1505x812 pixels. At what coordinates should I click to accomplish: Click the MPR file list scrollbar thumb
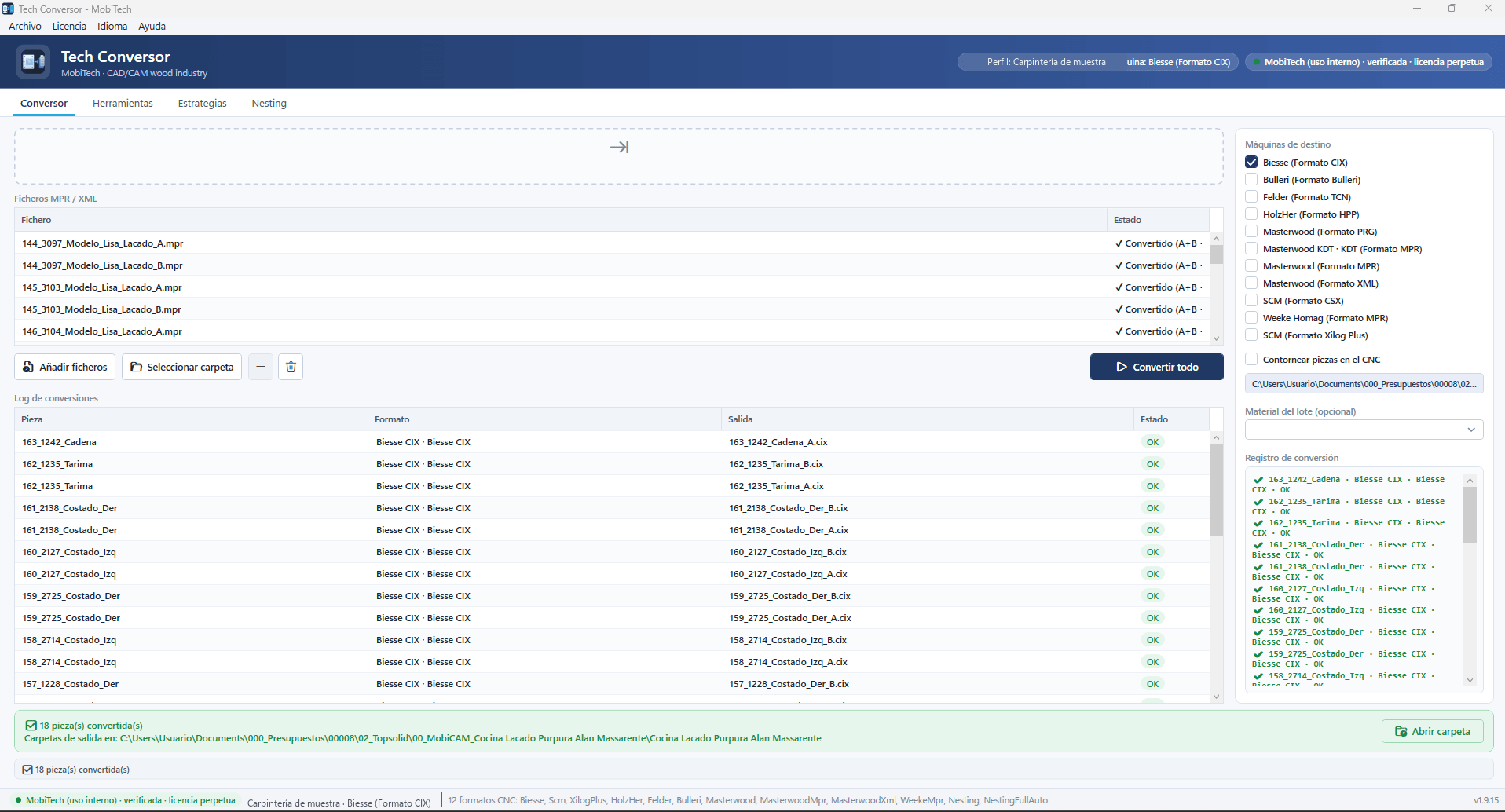pos(1216,254)
